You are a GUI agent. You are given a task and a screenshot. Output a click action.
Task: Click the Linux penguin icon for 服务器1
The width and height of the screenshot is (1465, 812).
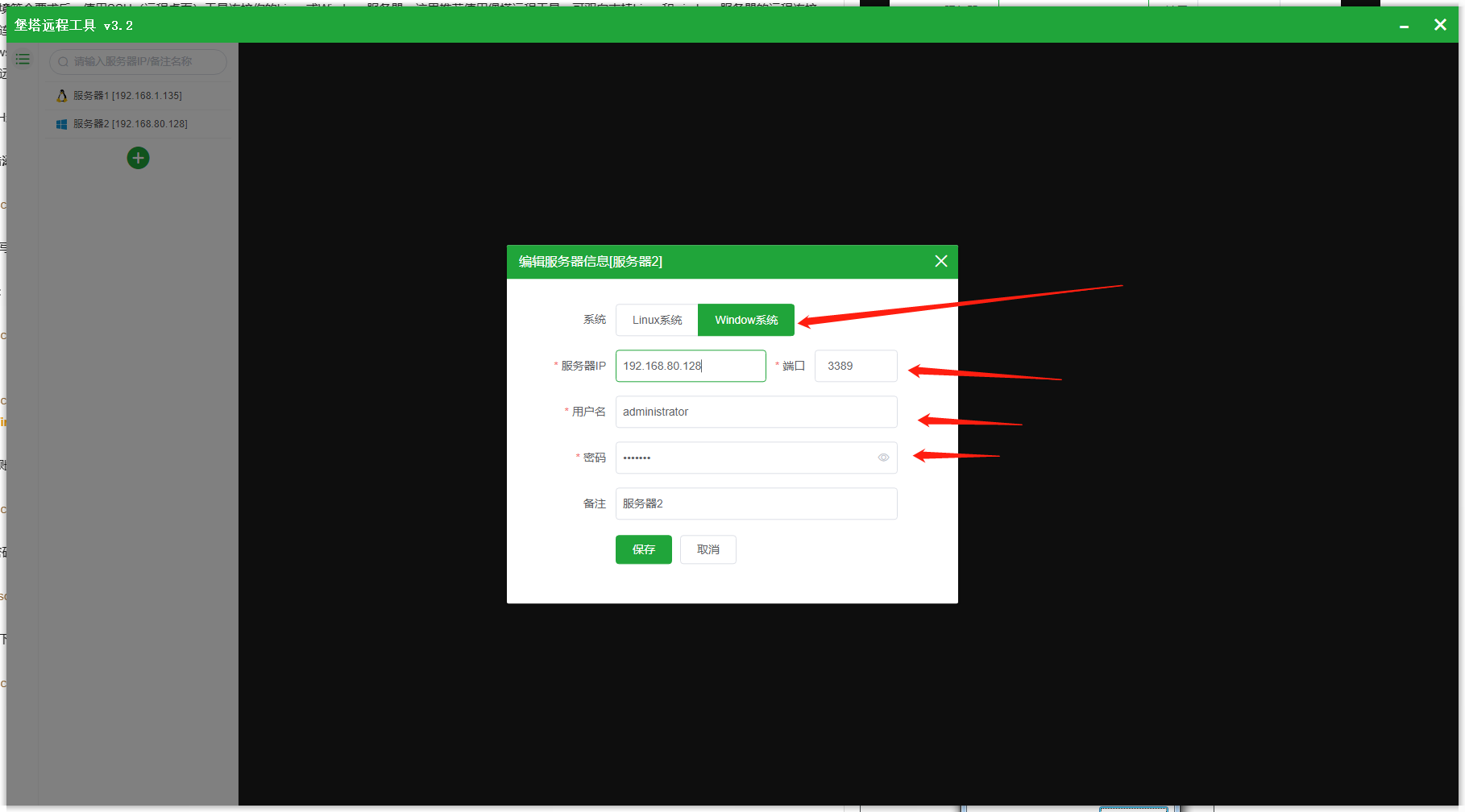(62, 96)
